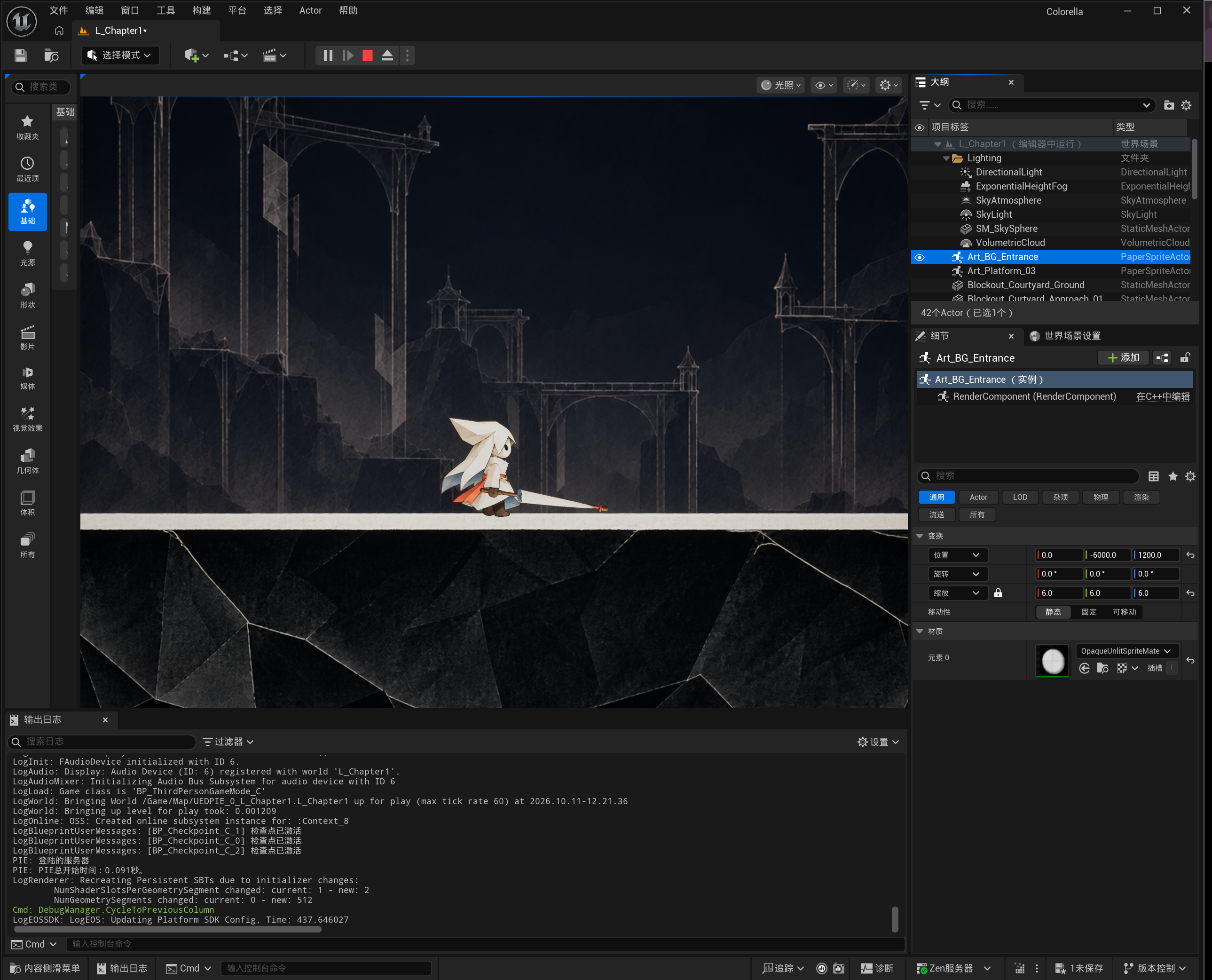
Task: Open the Favorites category in Place Actors
Action: pyautogui.click(x=27, y=127)
